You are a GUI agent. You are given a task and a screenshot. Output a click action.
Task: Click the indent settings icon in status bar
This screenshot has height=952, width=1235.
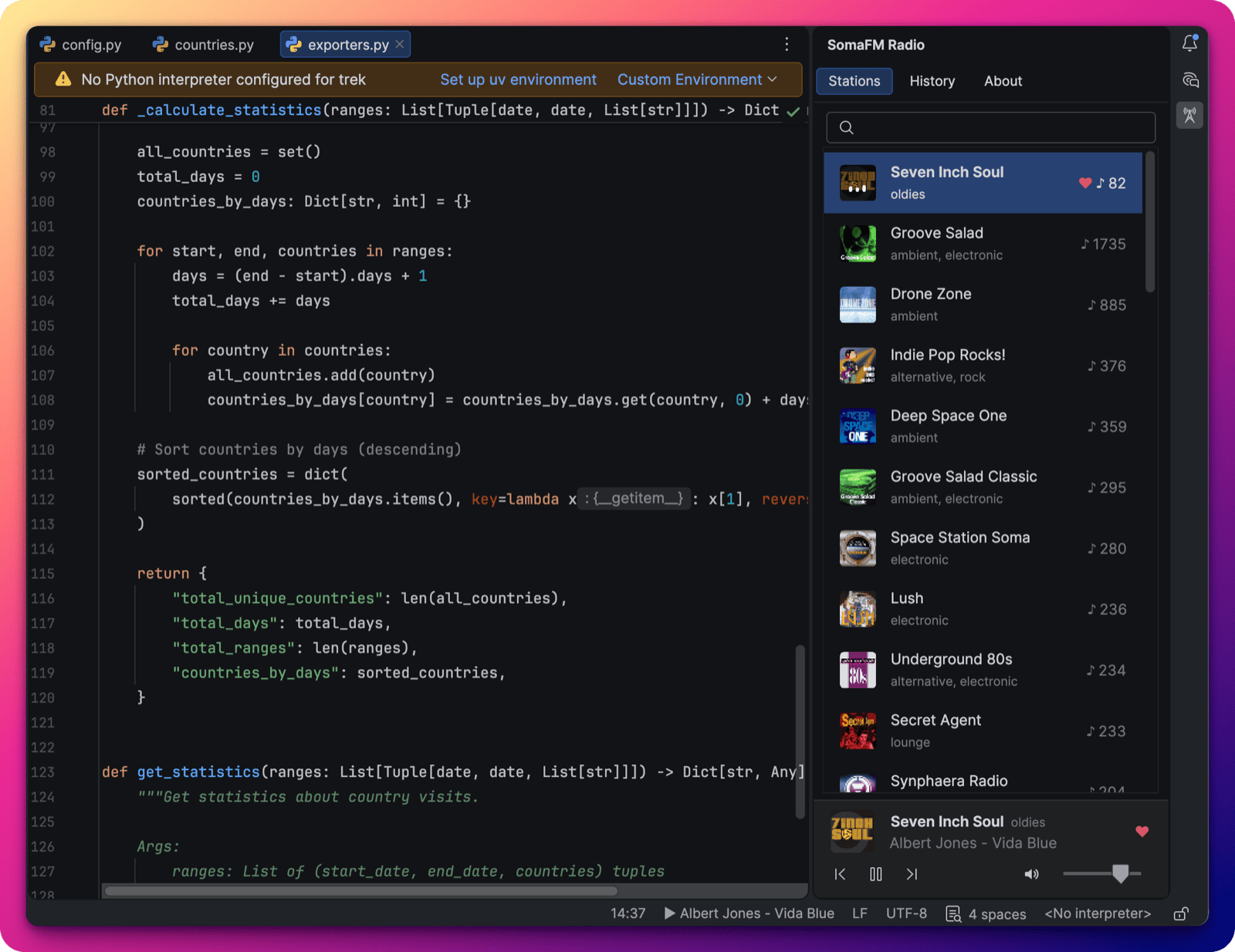(x=953, y=913)
